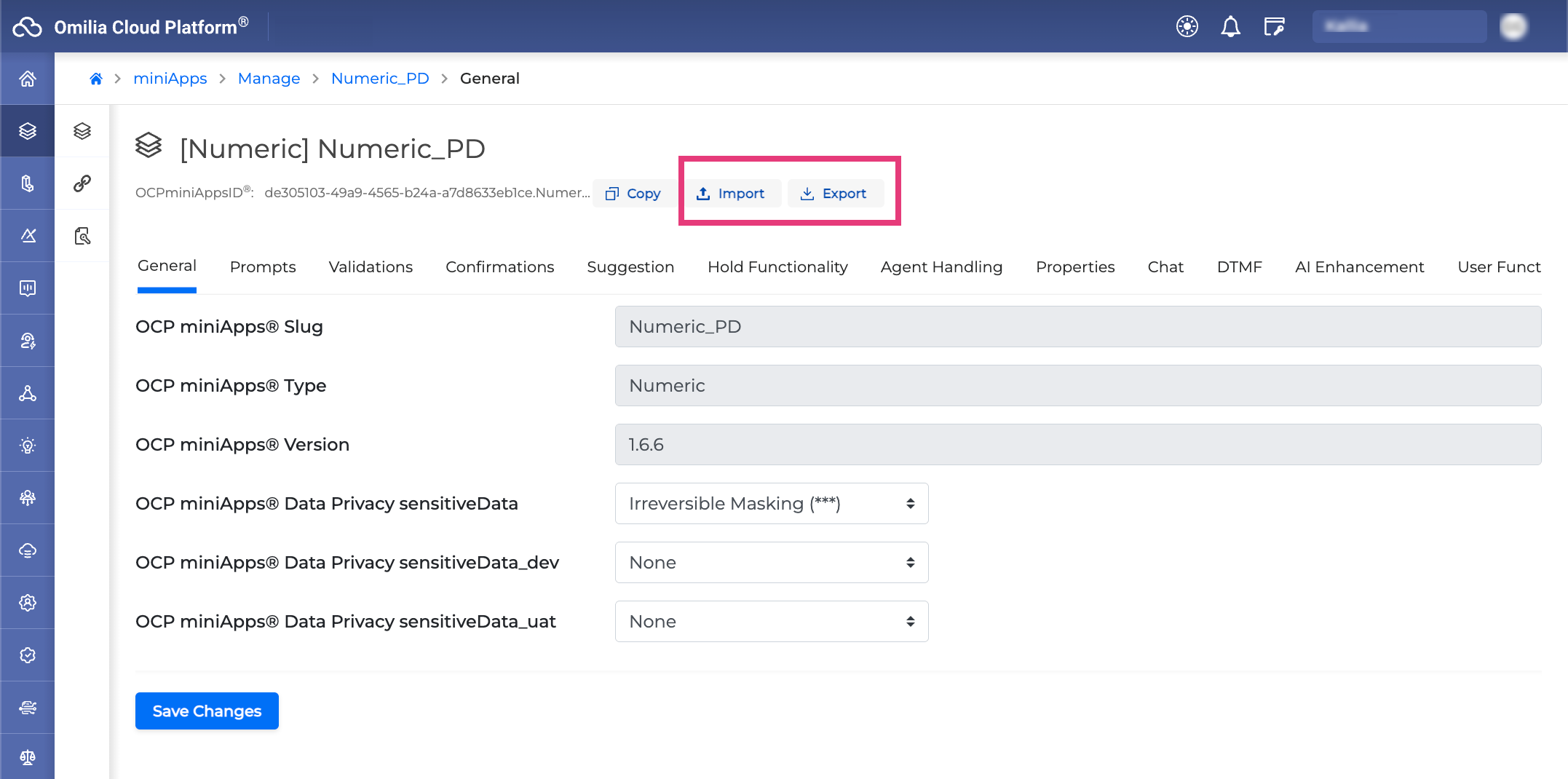Viewport: 1568px width, 779px height.
Task: Click the OCP miniApps Version label
Action: coord(242,445)
